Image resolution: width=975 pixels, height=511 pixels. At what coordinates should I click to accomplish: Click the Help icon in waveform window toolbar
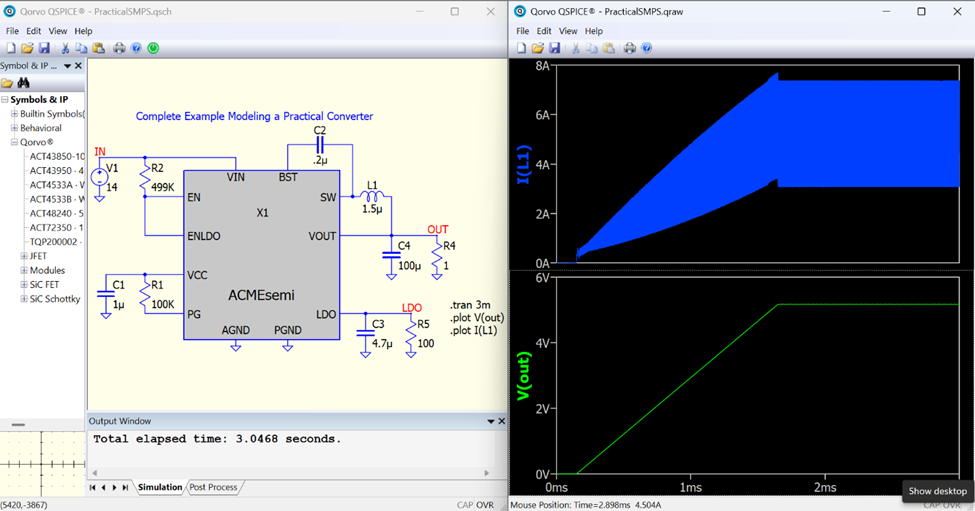coord(647,48)
